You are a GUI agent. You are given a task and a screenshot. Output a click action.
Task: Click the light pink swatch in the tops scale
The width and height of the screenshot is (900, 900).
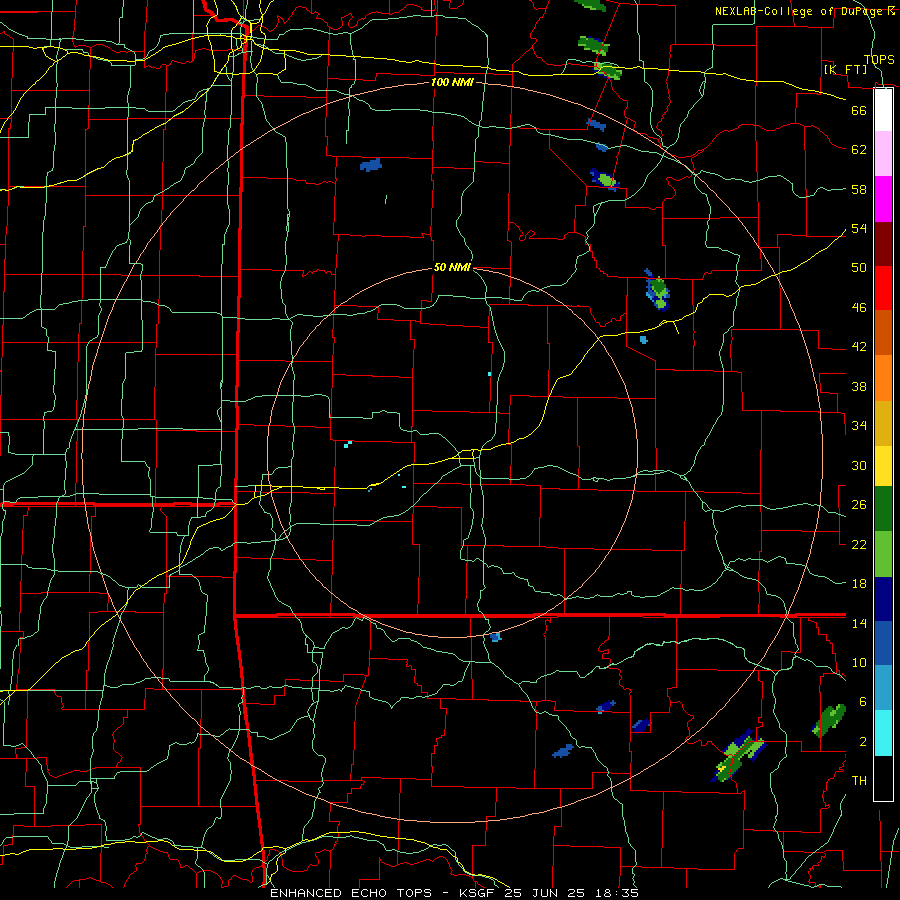883,154
